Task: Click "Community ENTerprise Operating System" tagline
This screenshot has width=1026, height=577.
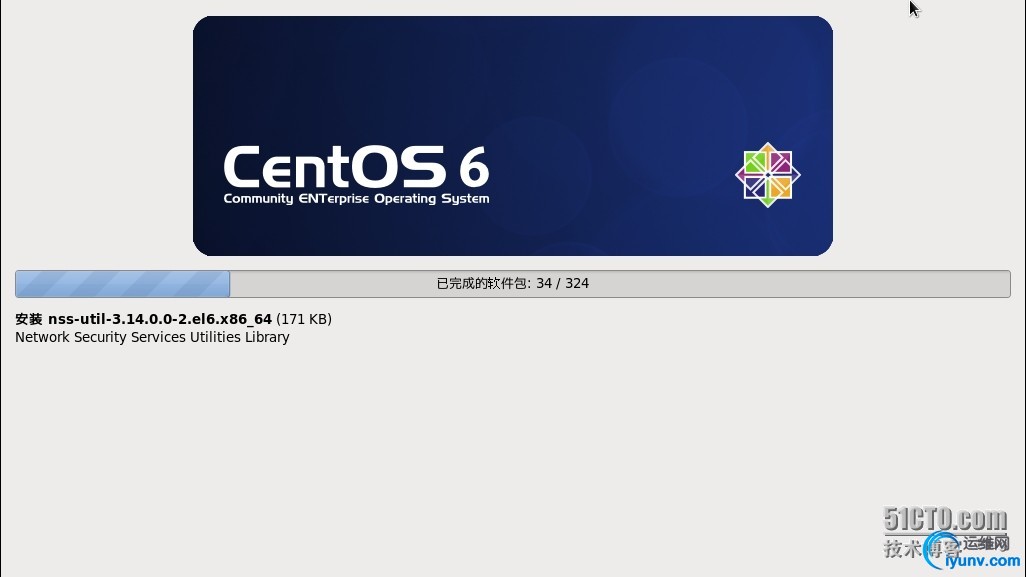Action: coord(356,199)
